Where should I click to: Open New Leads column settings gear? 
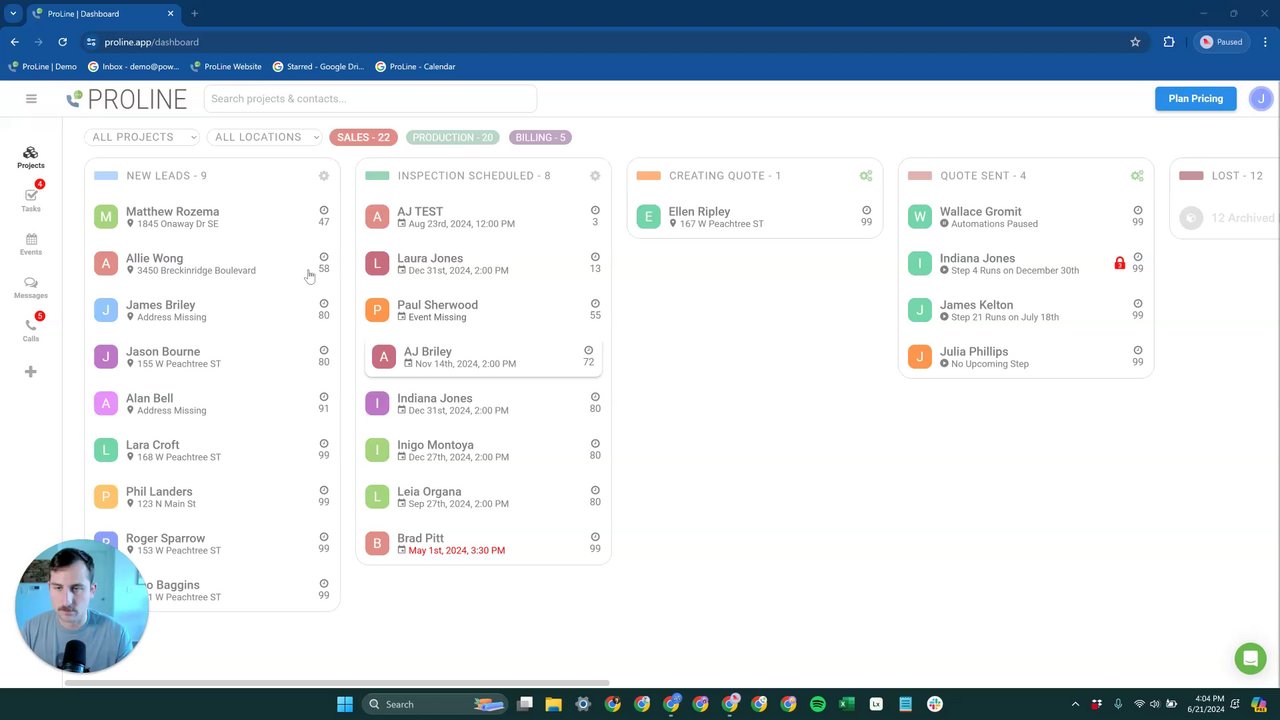(x=324, y=176)
